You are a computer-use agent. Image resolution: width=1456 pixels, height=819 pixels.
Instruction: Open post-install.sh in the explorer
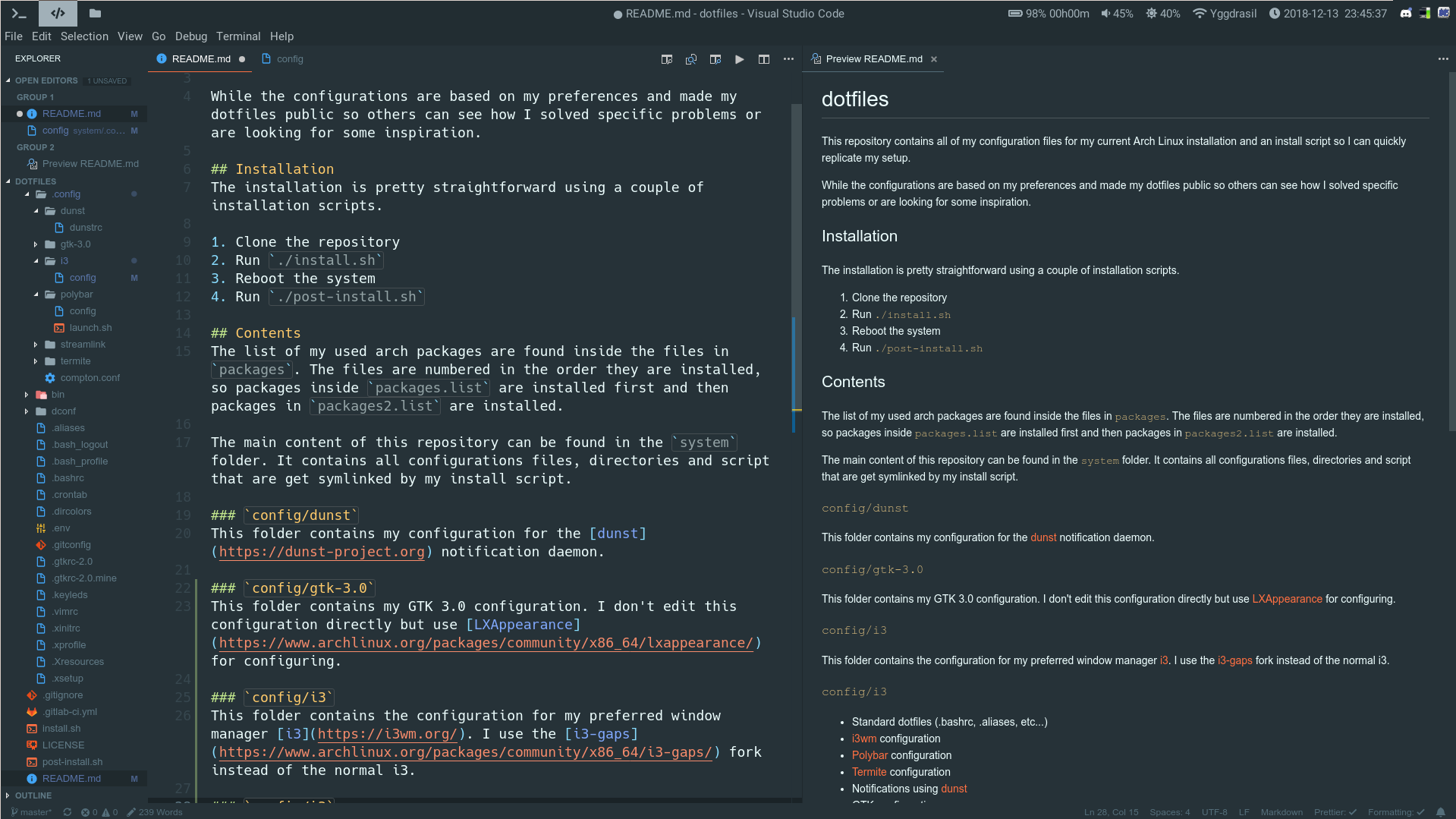point(74,762)
